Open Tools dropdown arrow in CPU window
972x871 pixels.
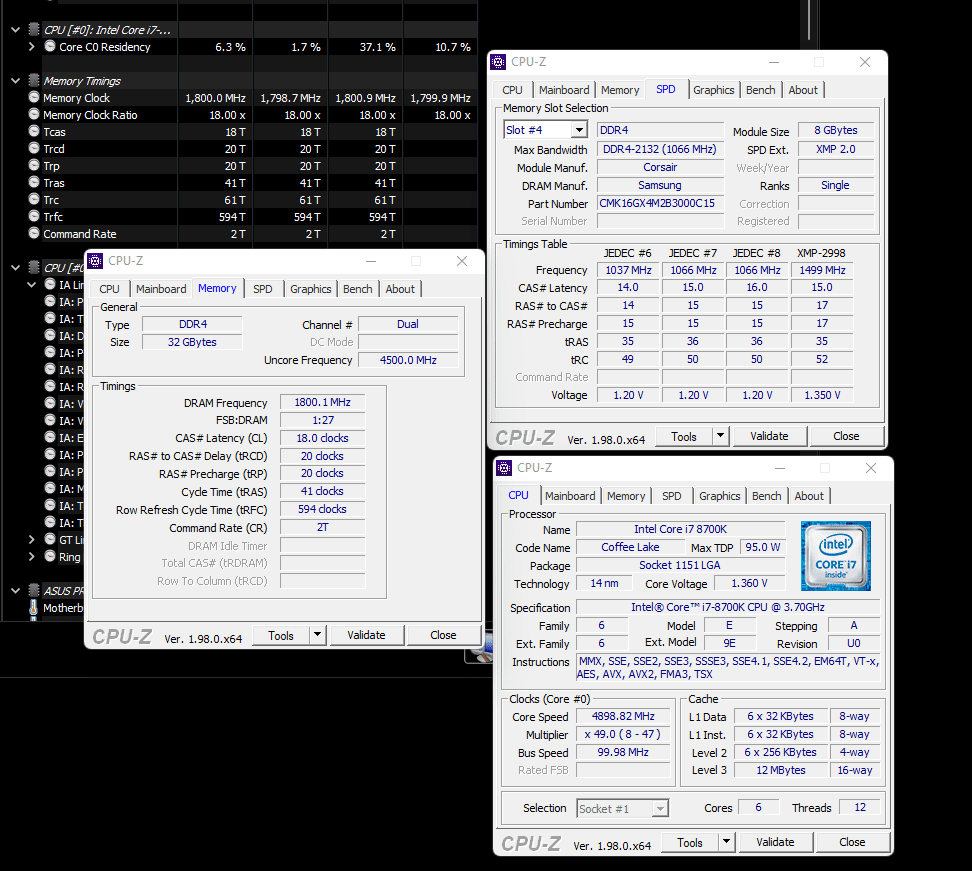point(727,842)
